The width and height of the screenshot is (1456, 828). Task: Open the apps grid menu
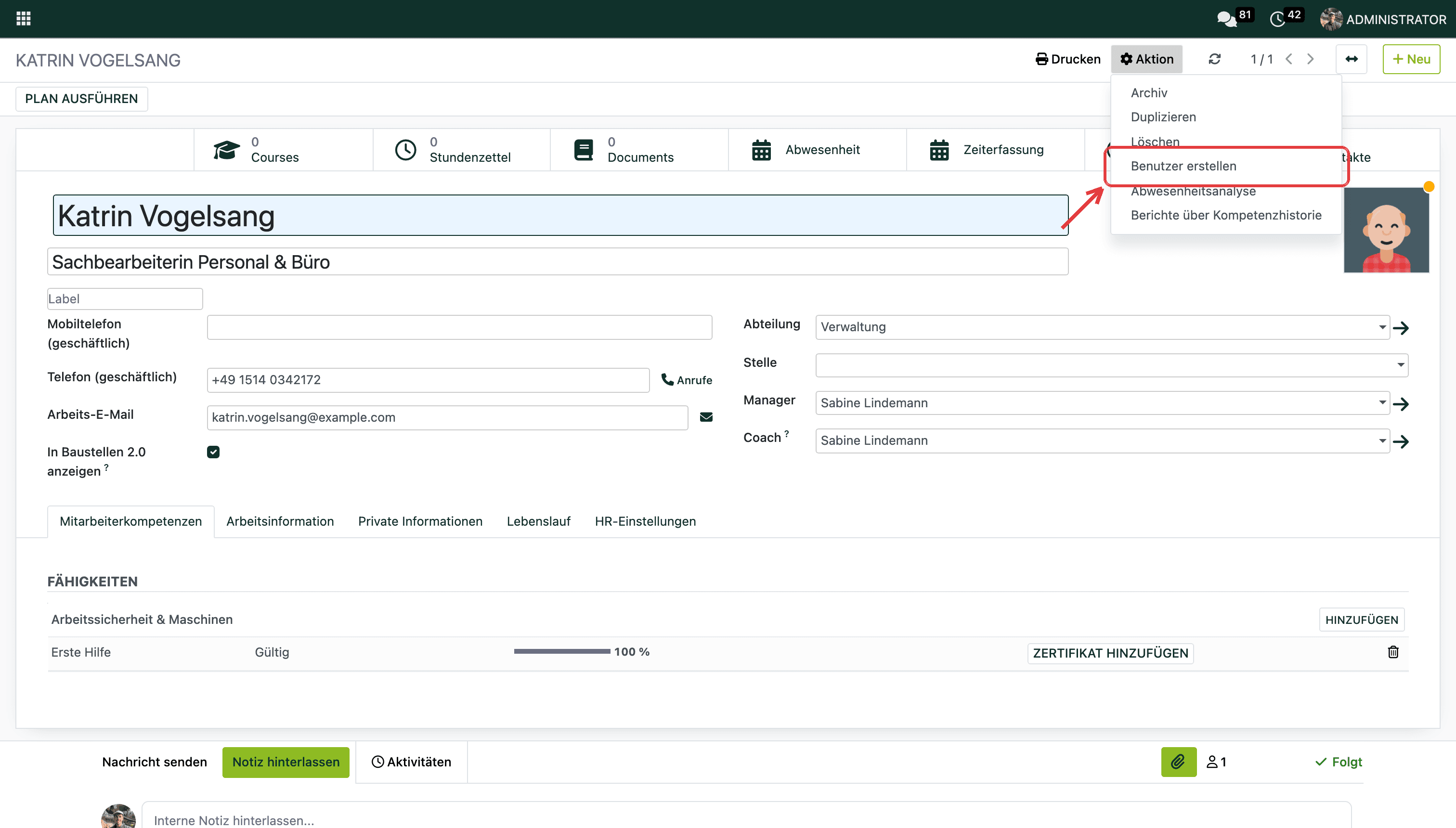pyautogui.click(x=23, y=19)
